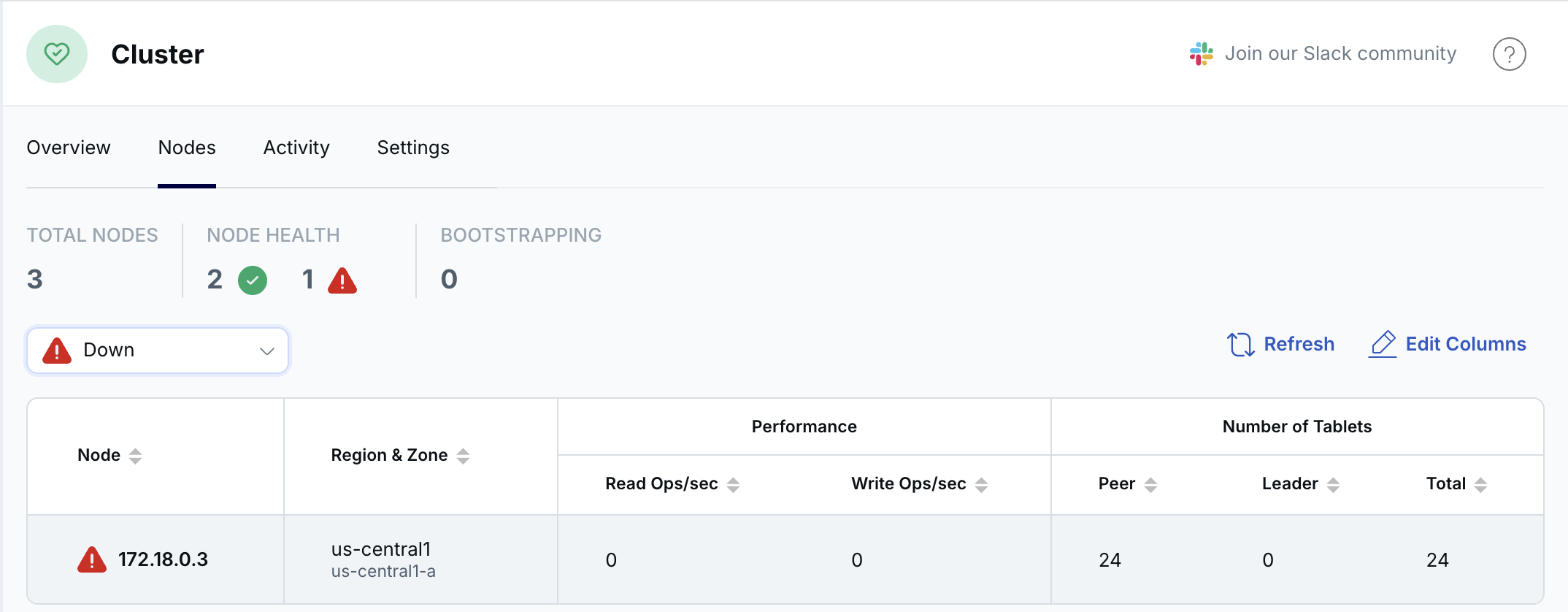
Task: Open the Down status filter dropdown
Action: 158,351
